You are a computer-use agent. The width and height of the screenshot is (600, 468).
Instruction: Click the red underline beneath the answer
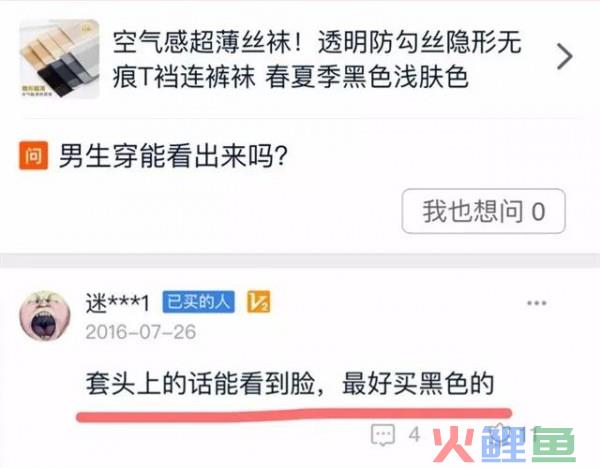tap(294, 415)
